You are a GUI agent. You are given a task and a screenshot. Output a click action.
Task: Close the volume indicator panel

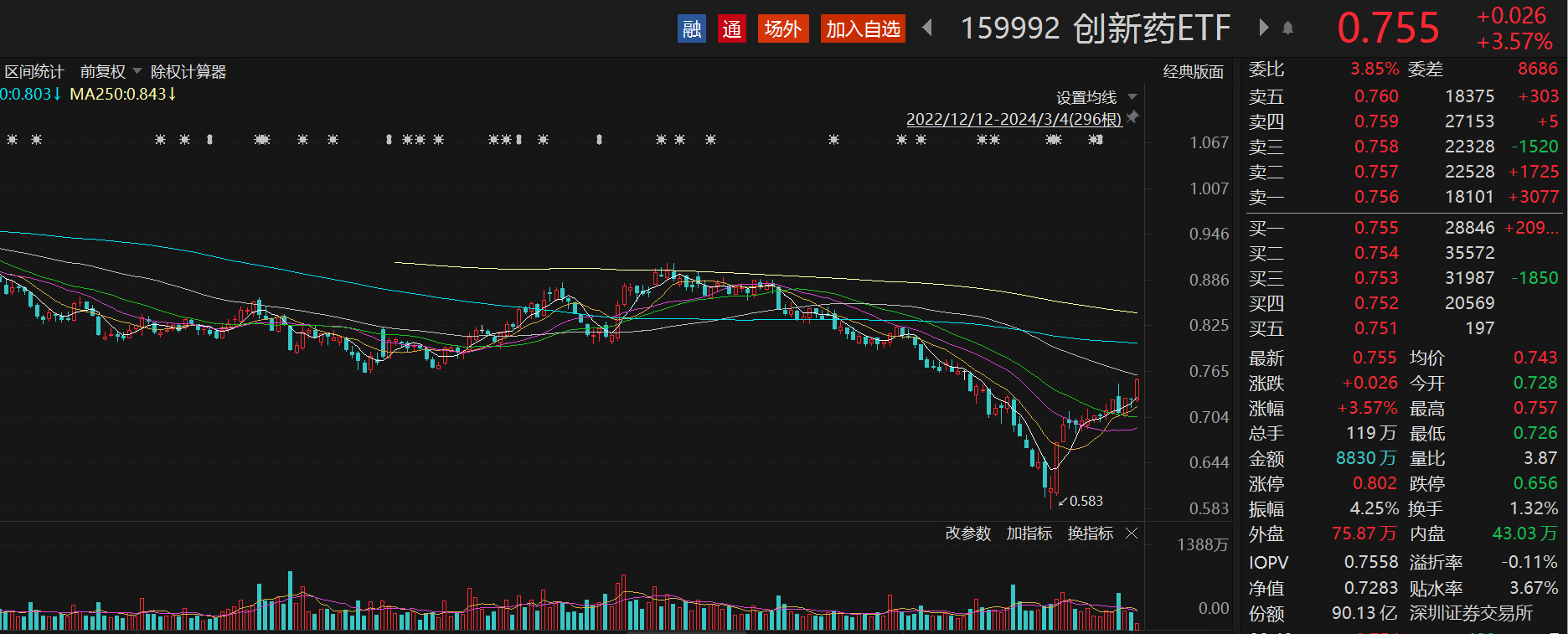click(1132, 533)
